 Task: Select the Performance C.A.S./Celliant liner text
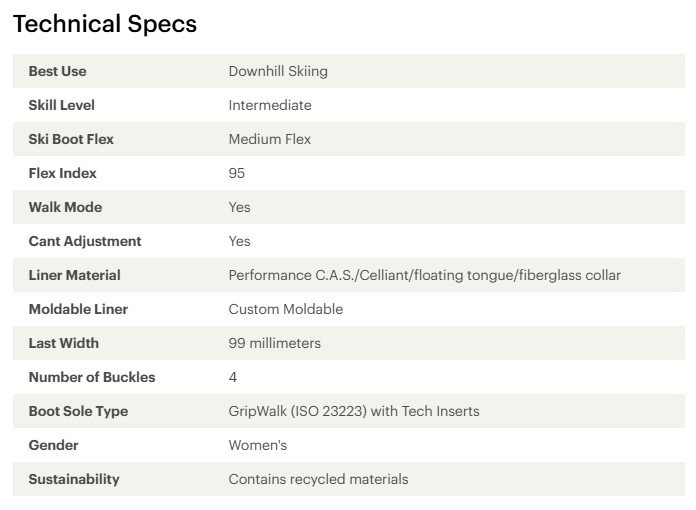tap(424, 275)
